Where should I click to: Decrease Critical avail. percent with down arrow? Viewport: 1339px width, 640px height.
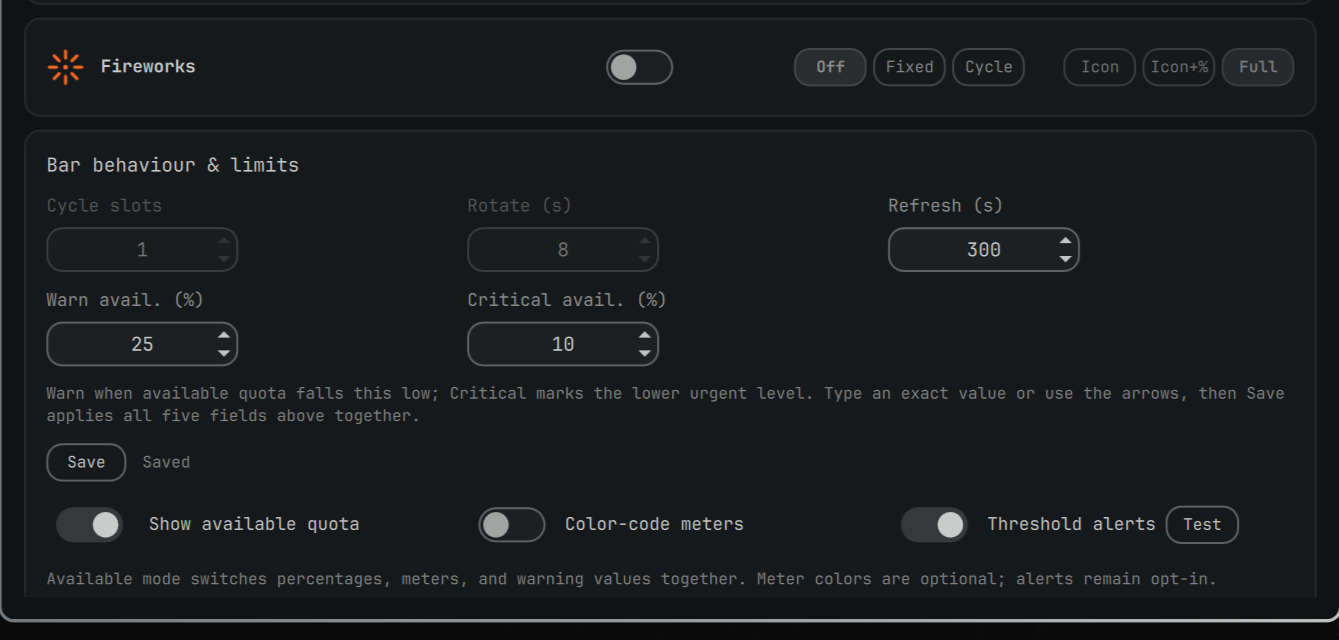tap(645, 353)
